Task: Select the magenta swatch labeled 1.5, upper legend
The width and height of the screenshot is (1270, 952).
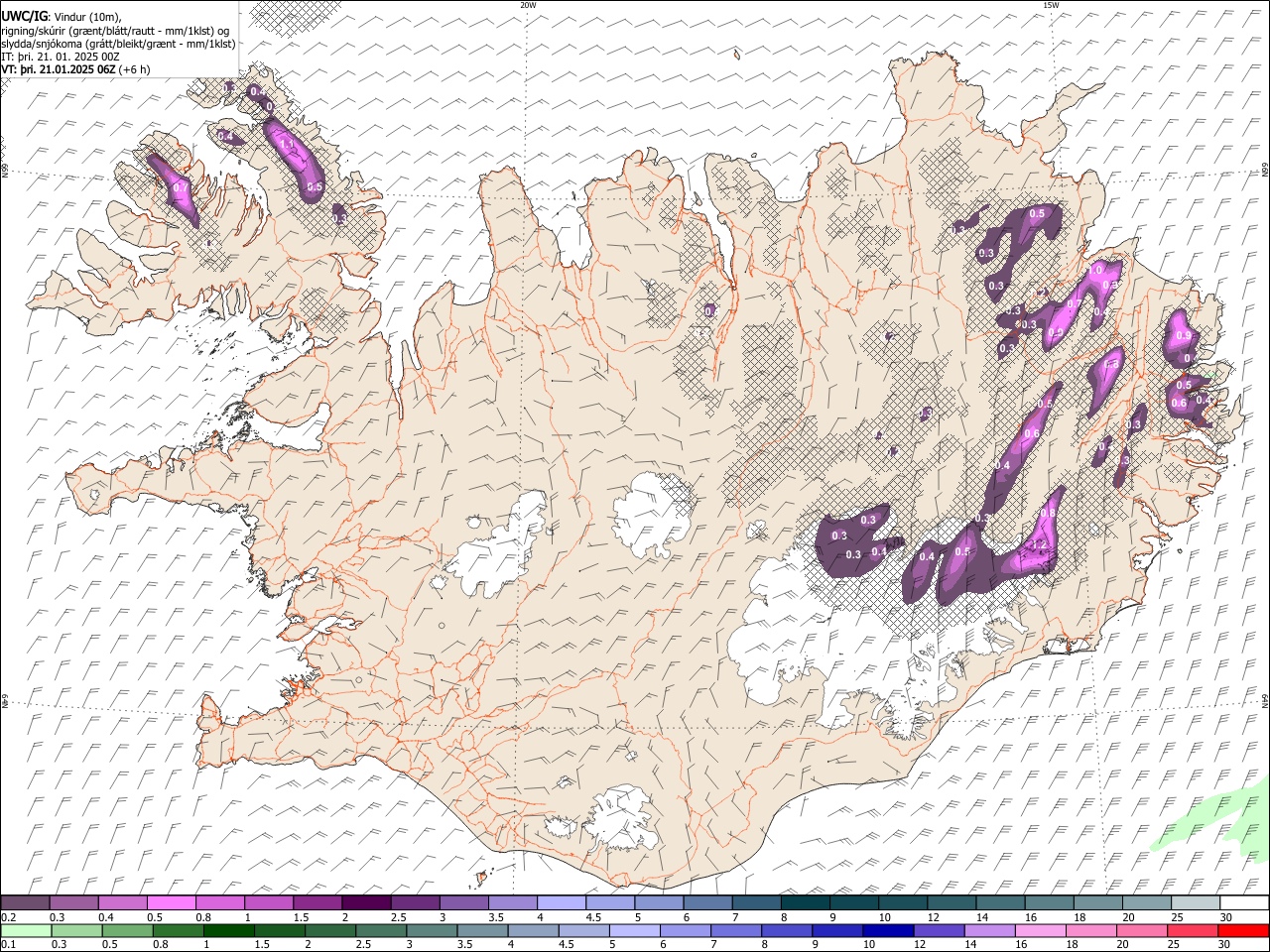Action: (317, 903)
